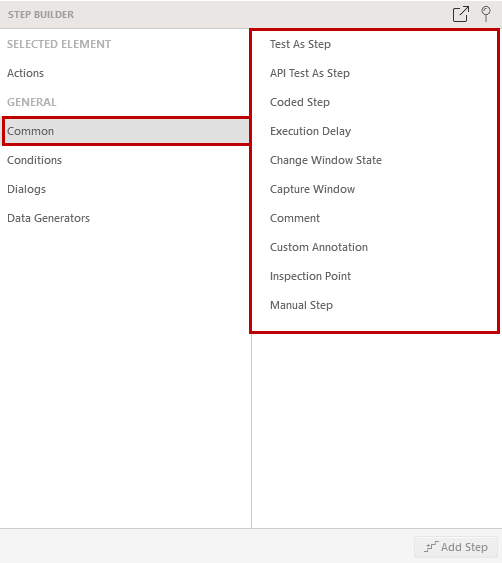Select the Comment step
This screenshot has height=563, width=502.
(295, 218)
